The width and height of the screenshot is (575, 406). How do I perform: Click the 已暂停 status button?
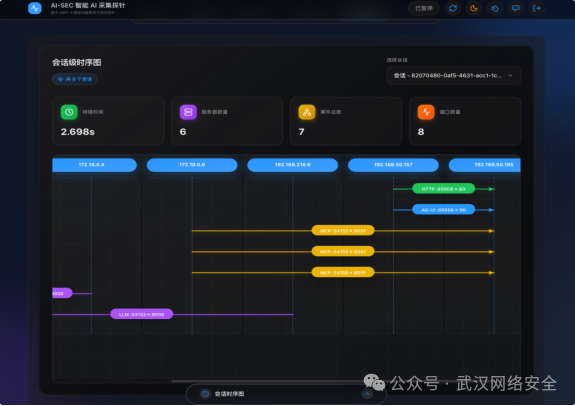[424, 8]
